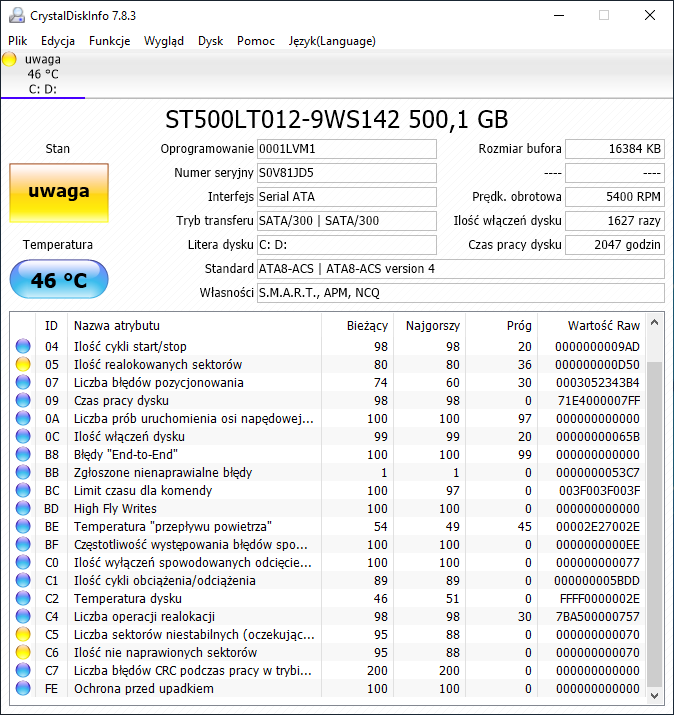Click the yellow orb for attribute C6

click(23, 653)
